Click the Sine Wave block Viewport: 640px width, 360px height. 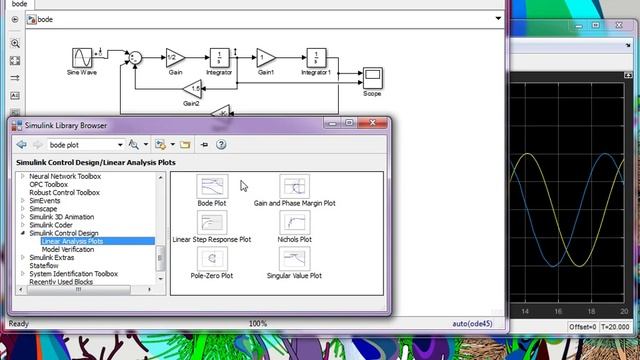82,58
